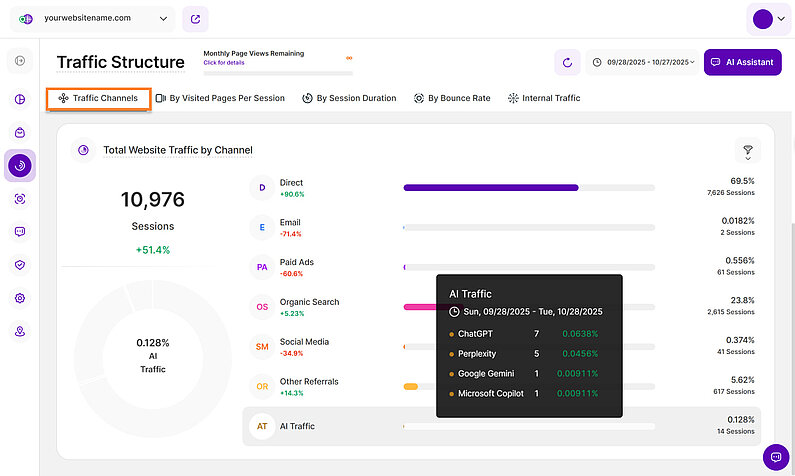Image resolution: width=795 pixels, height=476 pixels.
Task: Open the AI Assistant button
Action: click(x=742, y=62)
